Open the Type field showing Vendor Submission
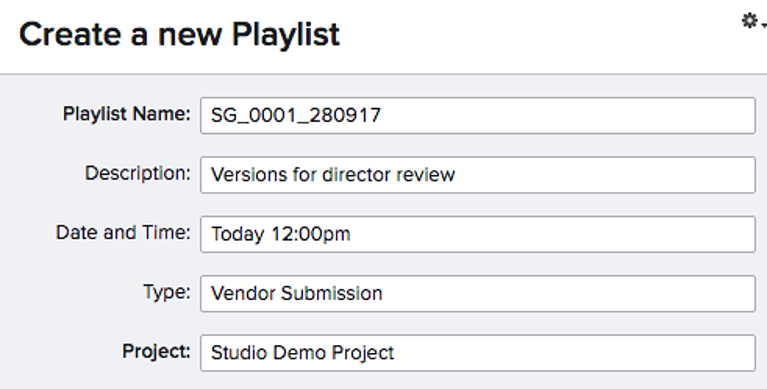 point(478,294)
